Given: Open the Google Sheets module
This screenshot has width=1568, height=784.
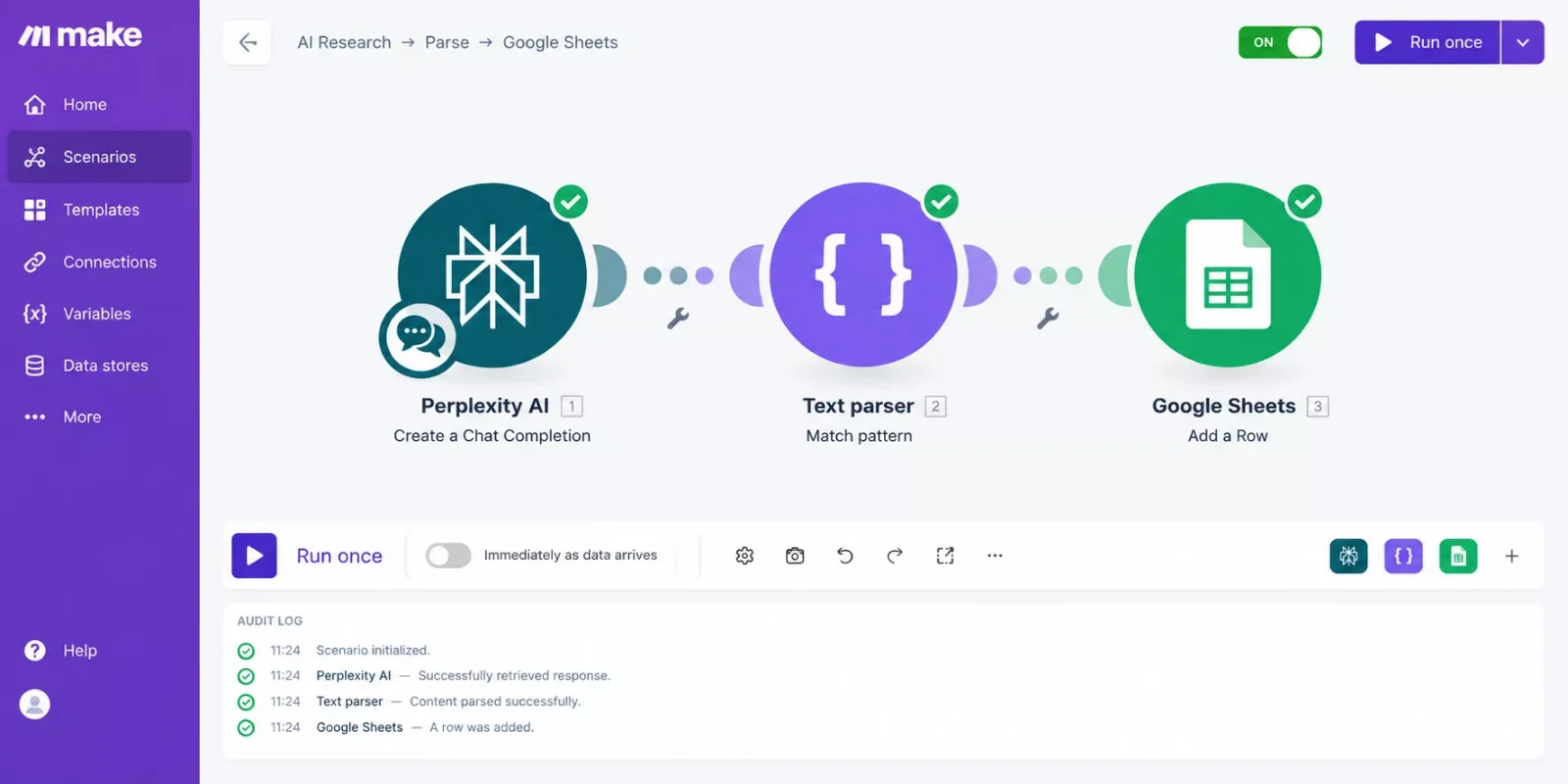Looking at the screenshot, I should pyautogui.click(x=1228, y=275).
